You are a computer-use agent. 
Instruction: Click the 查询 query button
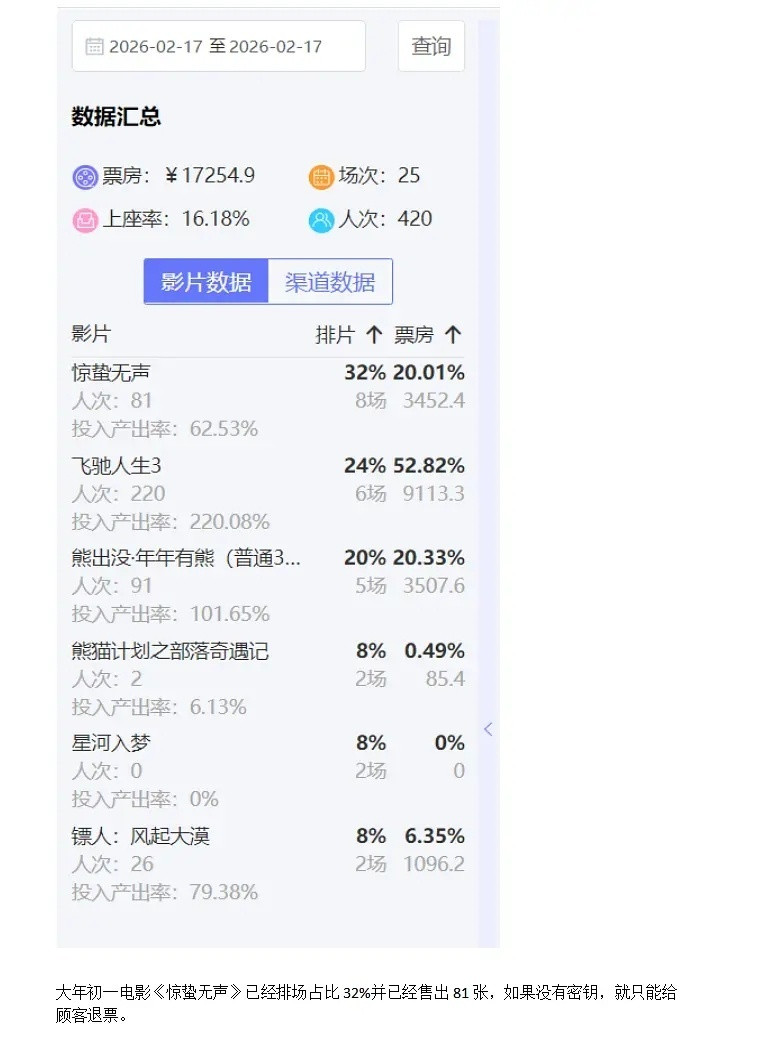[x=431, y=45]
